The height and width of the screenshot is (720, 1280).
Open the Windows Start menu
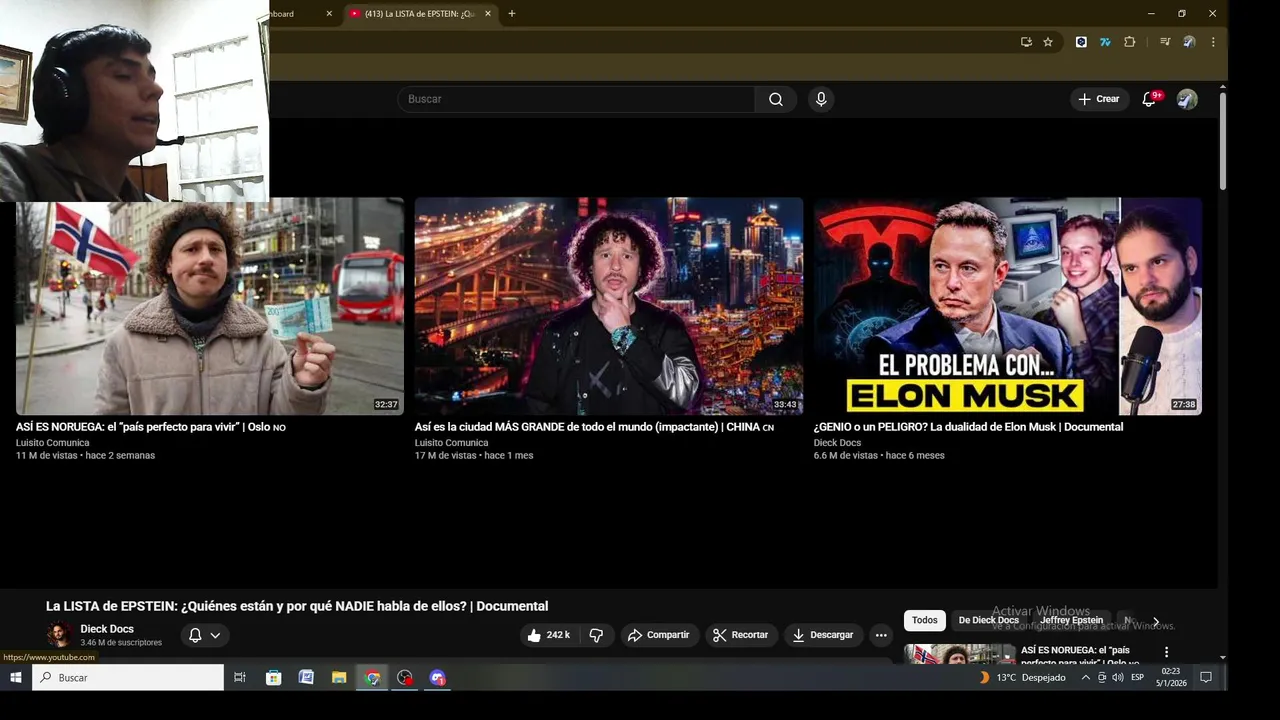coord(15,677)
